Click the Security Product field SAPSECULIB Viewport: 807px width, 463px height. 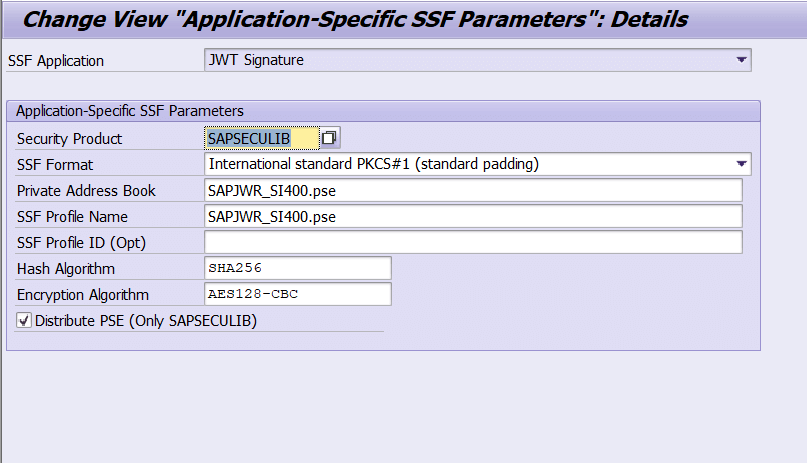coord(262,138)
